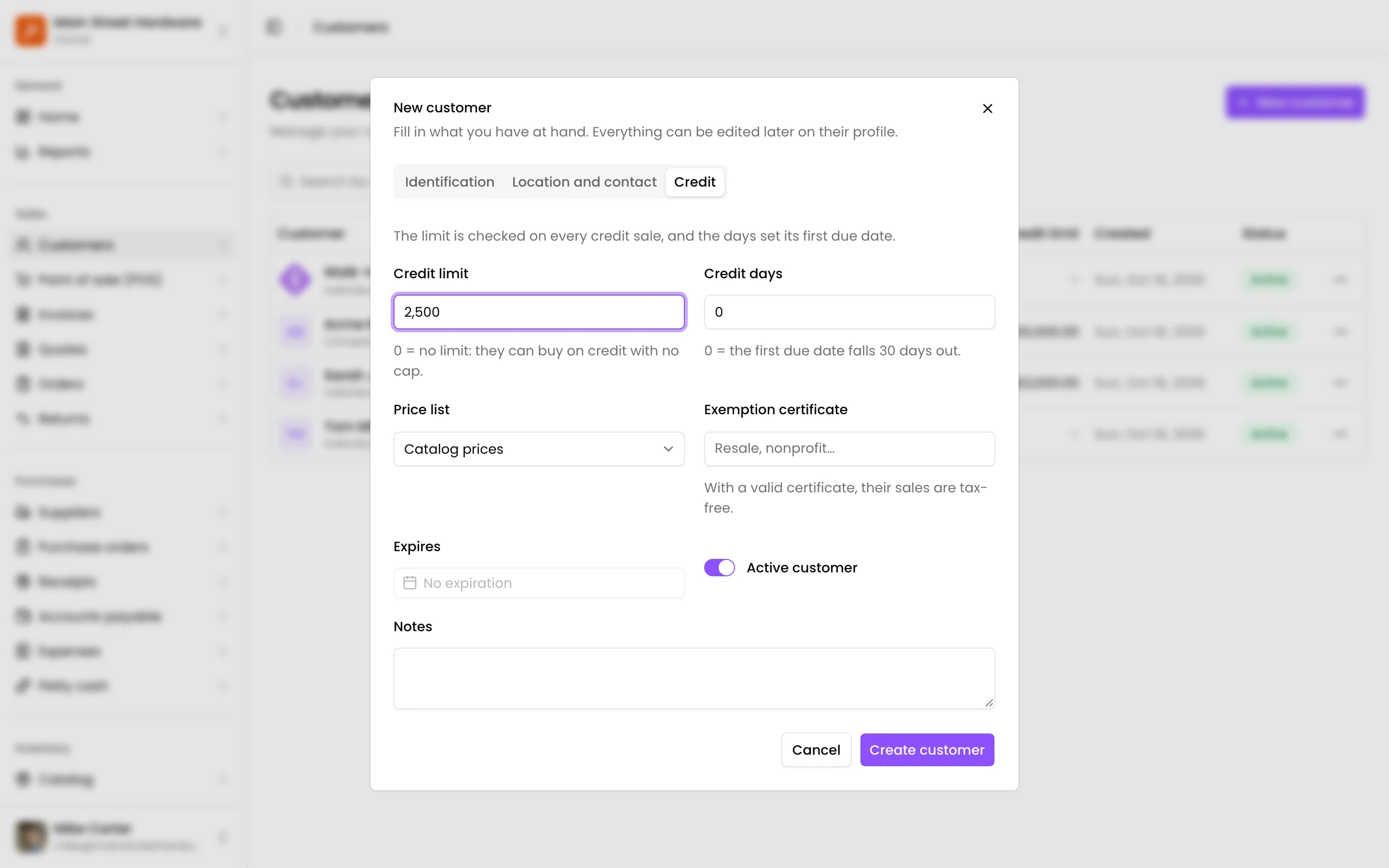This screenshot has width=1389, height=868.
Task: Click the Credit days input
Action: (849, 312)
